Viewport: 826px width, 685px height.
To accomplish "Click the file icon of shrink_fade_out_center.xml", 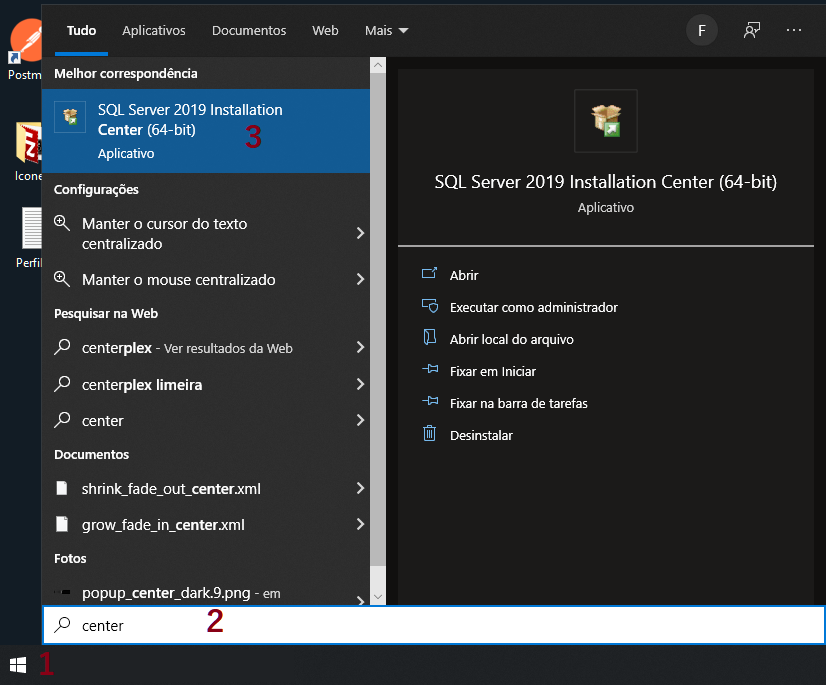I will (x=62, y=488).
